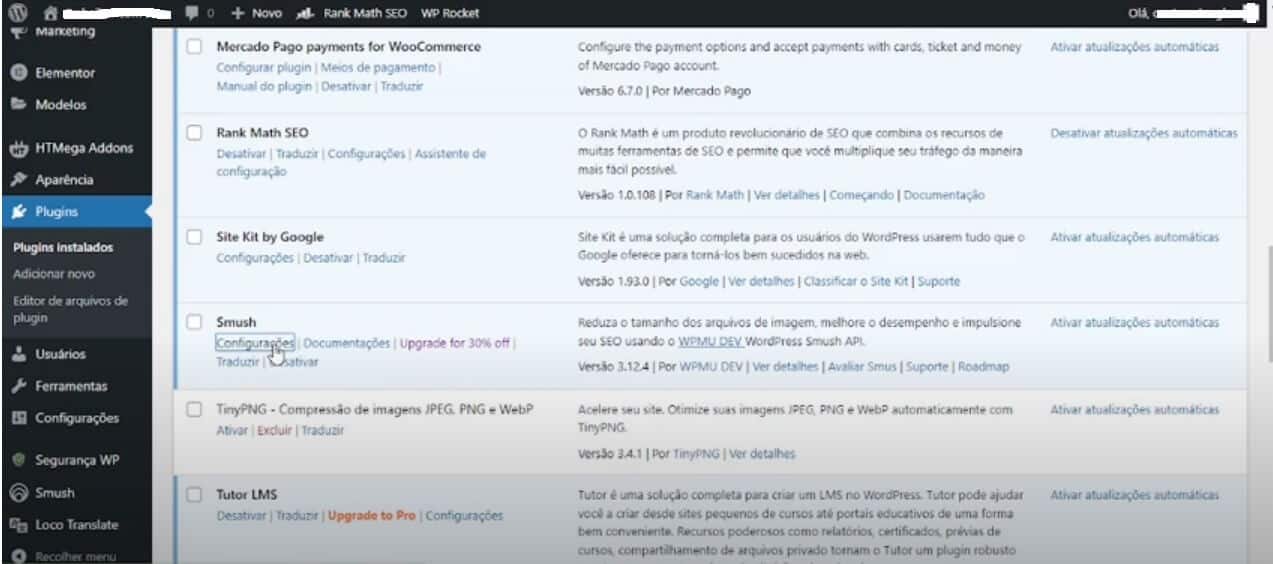Click the plus icon next to Novo
1273x564 pixels.
pyautogui.click(x=237, y=13)
